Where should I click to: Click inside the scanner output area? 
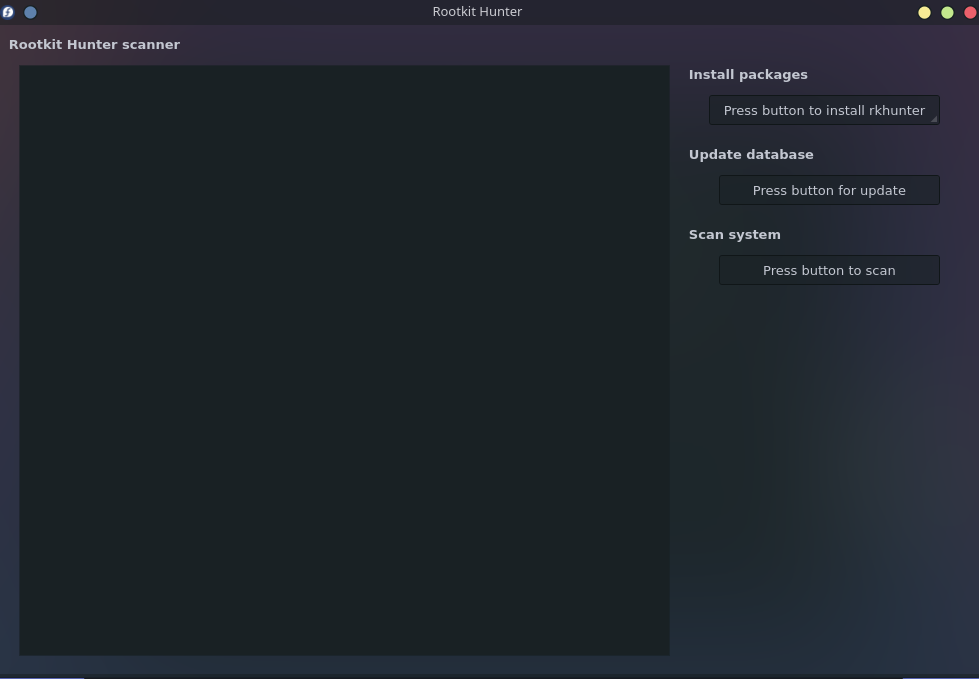(344, 360)
